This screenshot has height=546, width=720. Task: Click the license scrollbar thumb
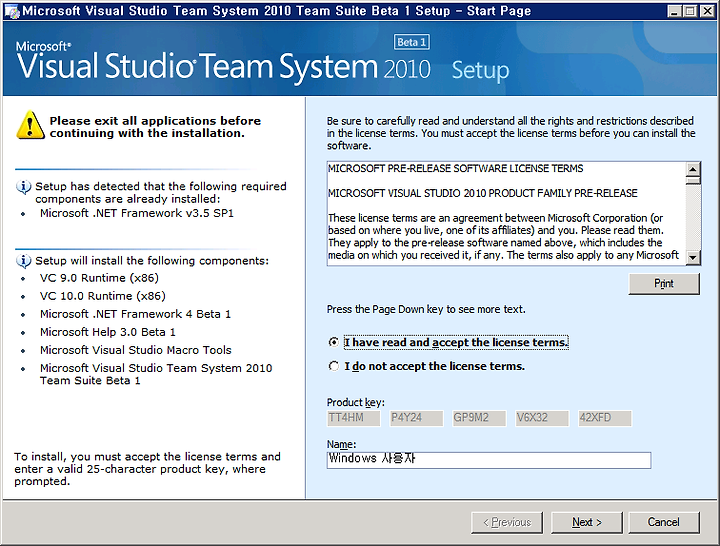693,180
